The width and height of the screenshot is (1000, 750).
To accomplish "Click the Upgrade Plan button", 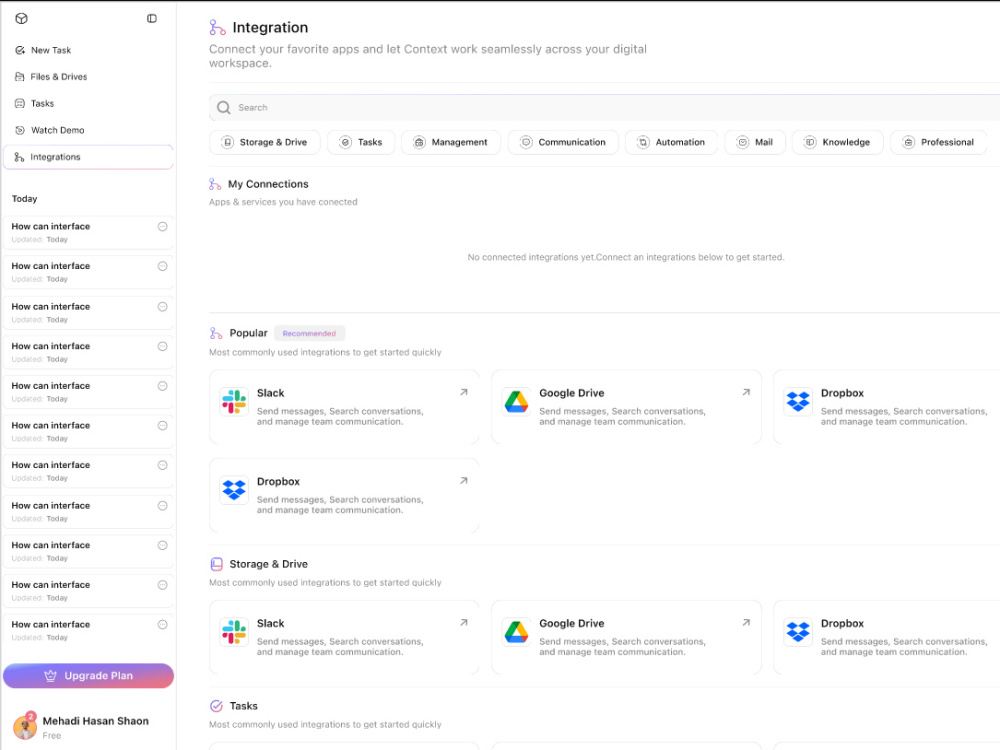I will pos(88,676).
